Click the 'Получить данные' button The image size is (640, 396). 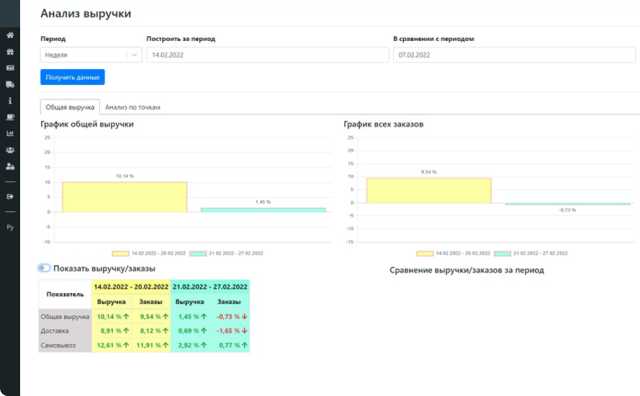click(x=73, y=77)
